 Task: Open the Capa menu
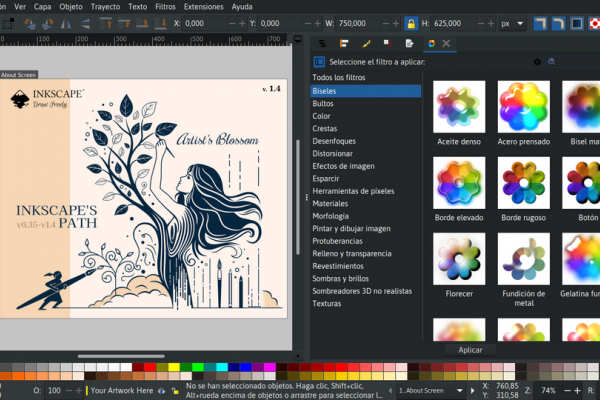click(42, 7)
